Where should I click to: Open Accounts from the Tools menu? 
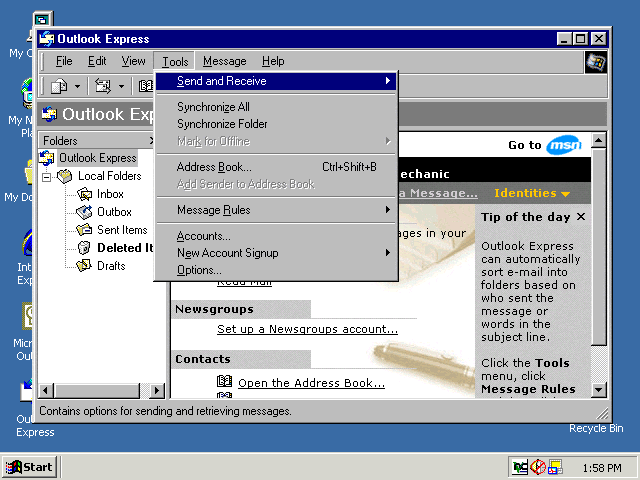[x=277, y=236]
